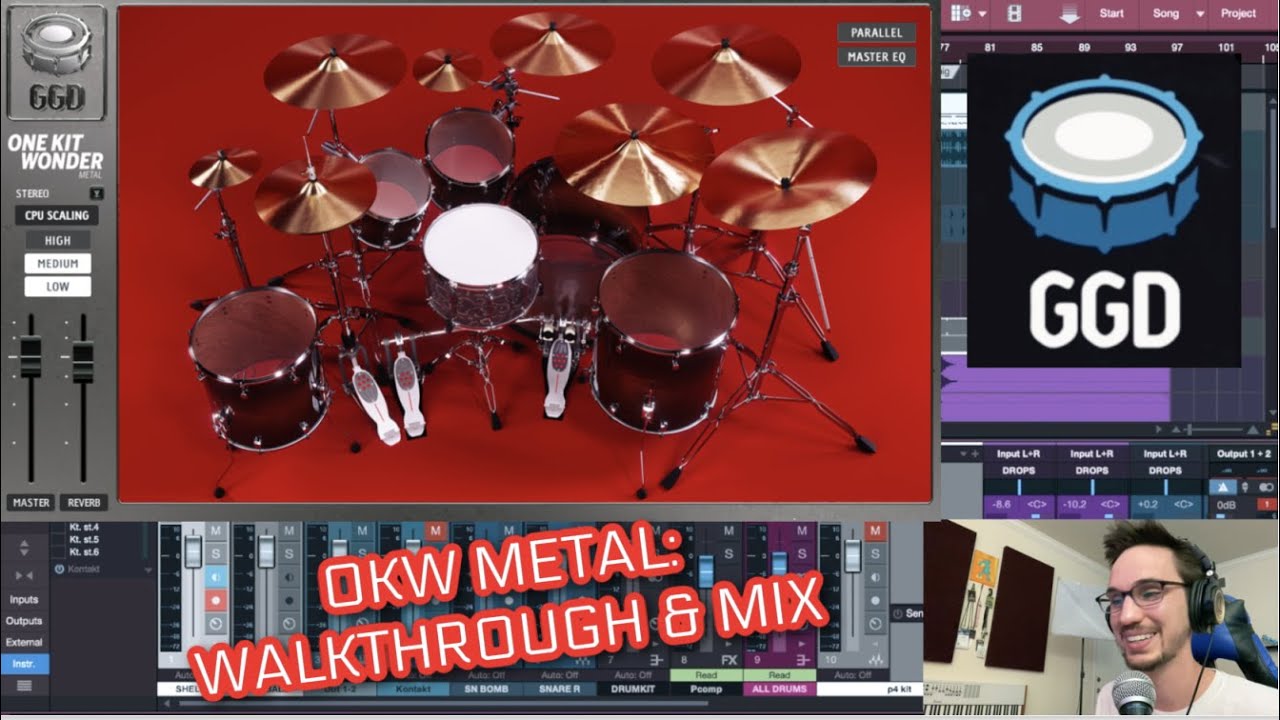Toggle the Kontakt power icon

coord(59,569)
